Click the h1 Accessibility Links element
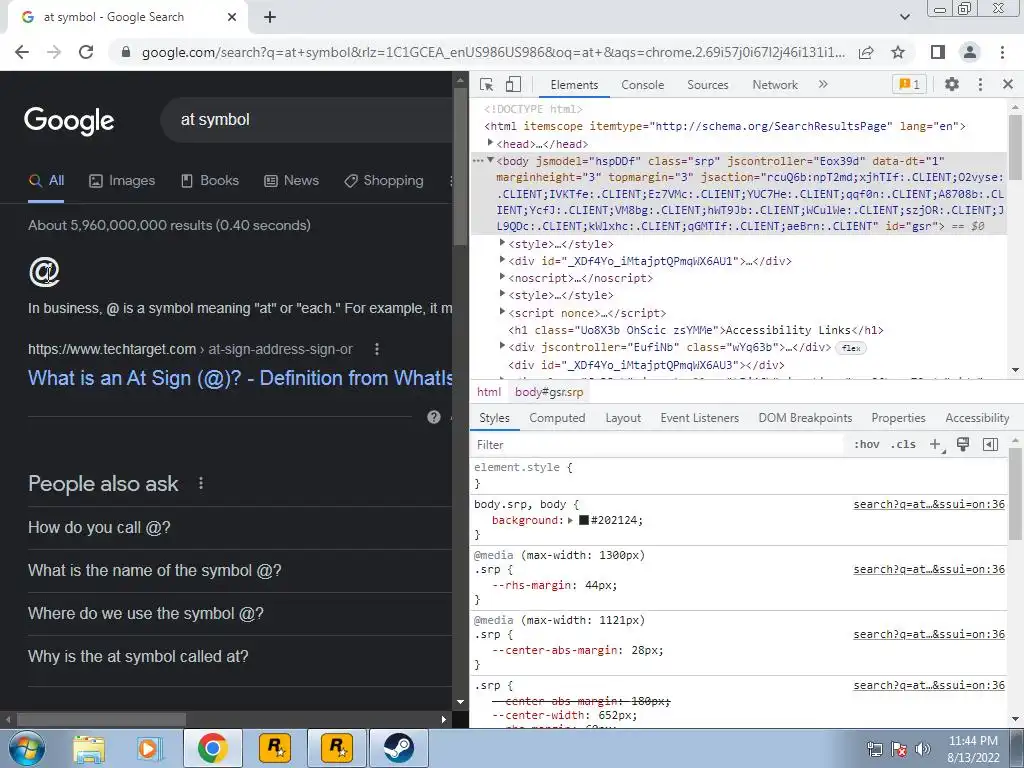 pyautogui.click(x=696, y=330)
